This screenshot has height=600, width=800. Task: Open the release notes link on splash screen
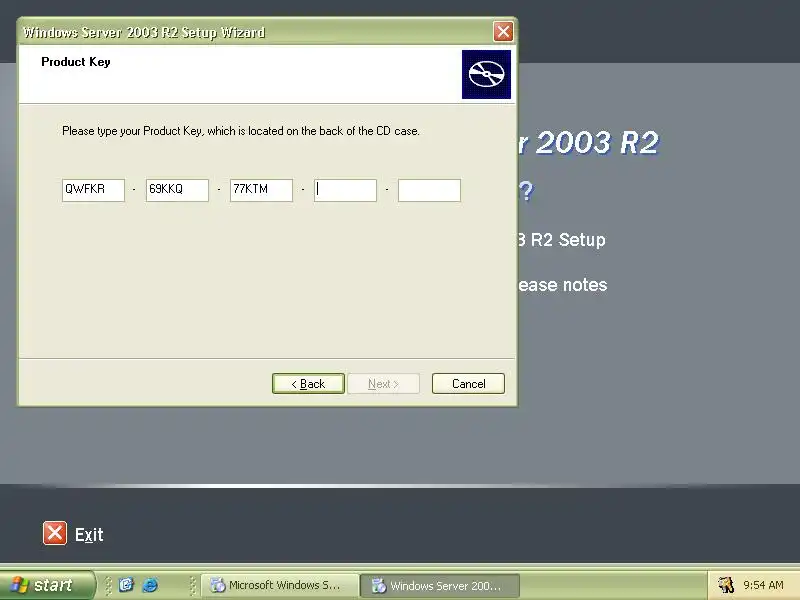tap(563, 285)
